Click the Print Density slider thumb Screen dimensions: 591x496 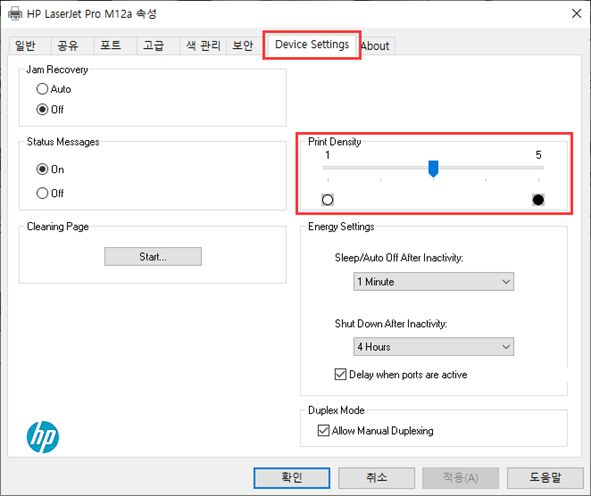click(433, 168)
